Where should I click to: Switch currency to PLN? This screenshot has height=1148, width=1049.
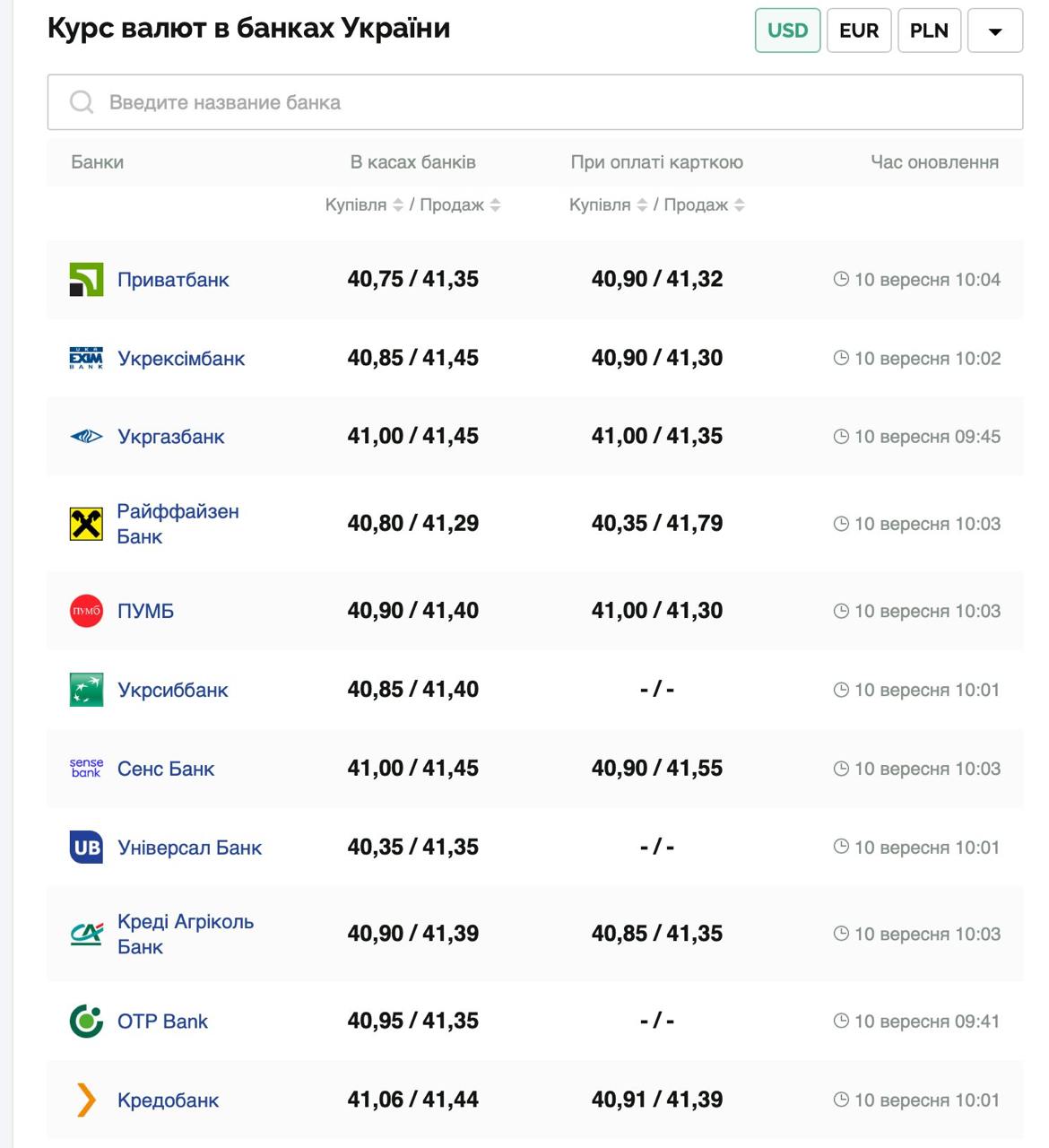[929, 30]
